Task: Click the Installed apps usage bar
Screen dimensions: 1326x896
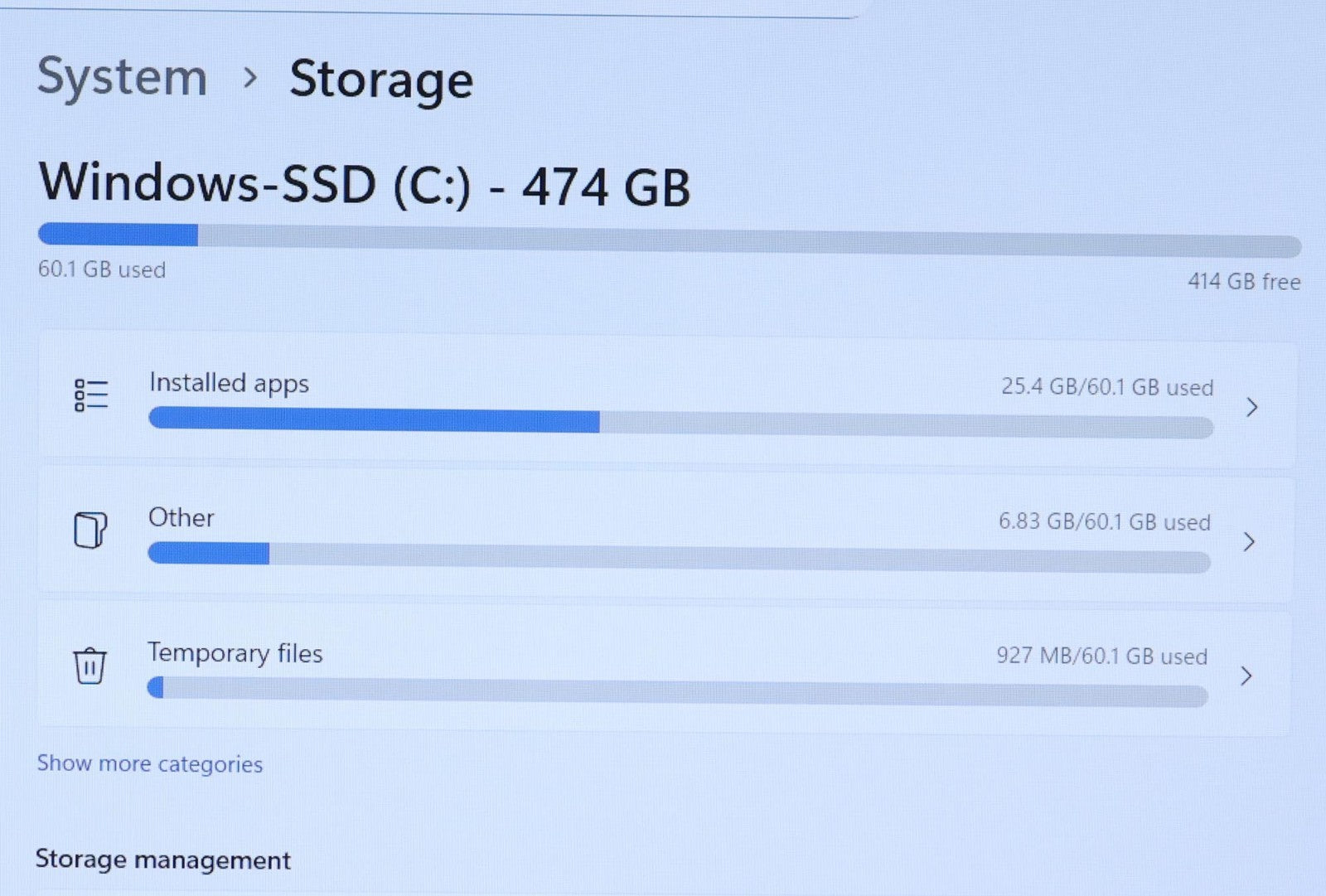Action: point(680,424)
